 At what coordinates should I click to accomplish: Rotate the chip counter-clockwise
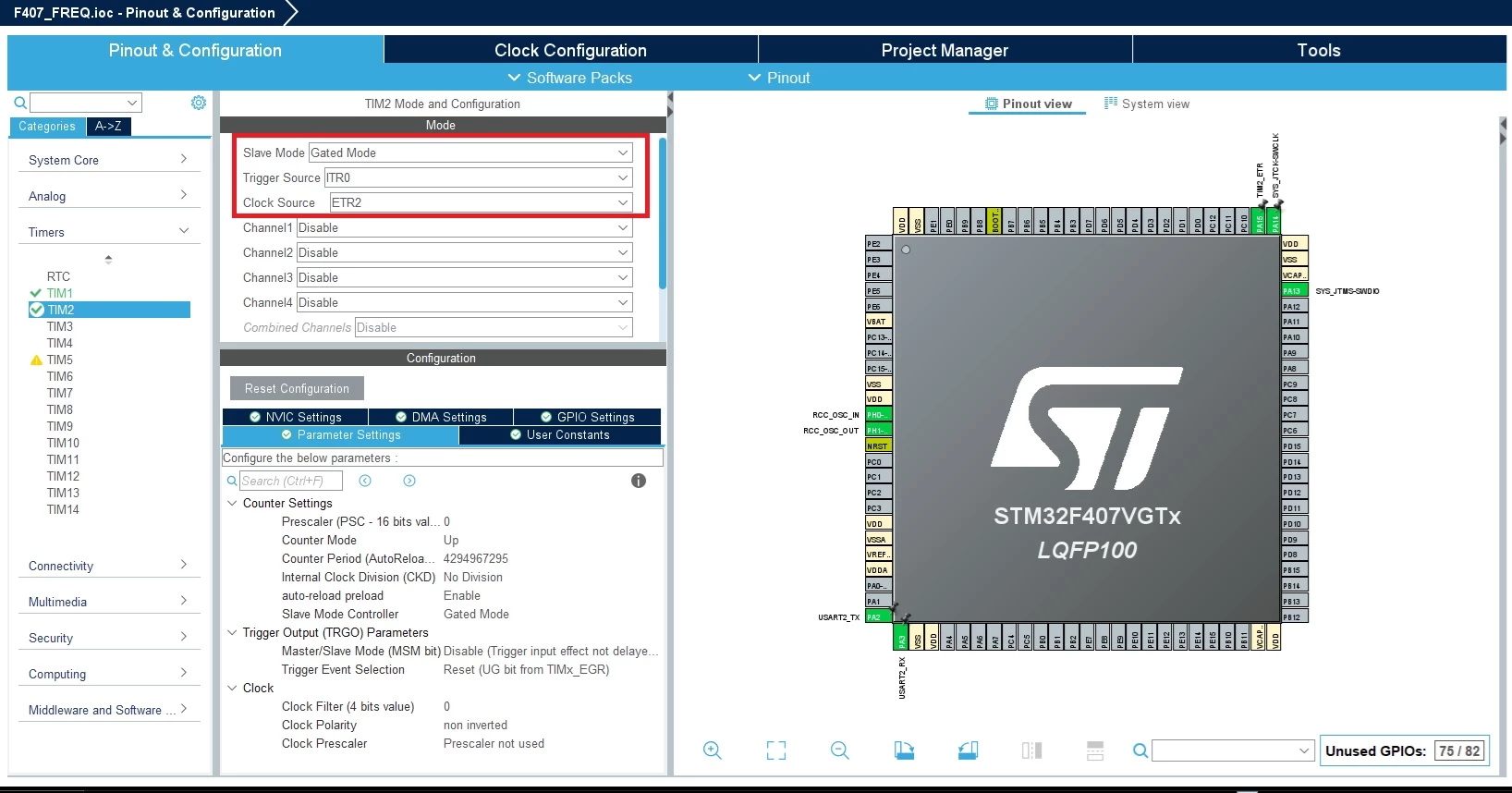click(968, 750)
